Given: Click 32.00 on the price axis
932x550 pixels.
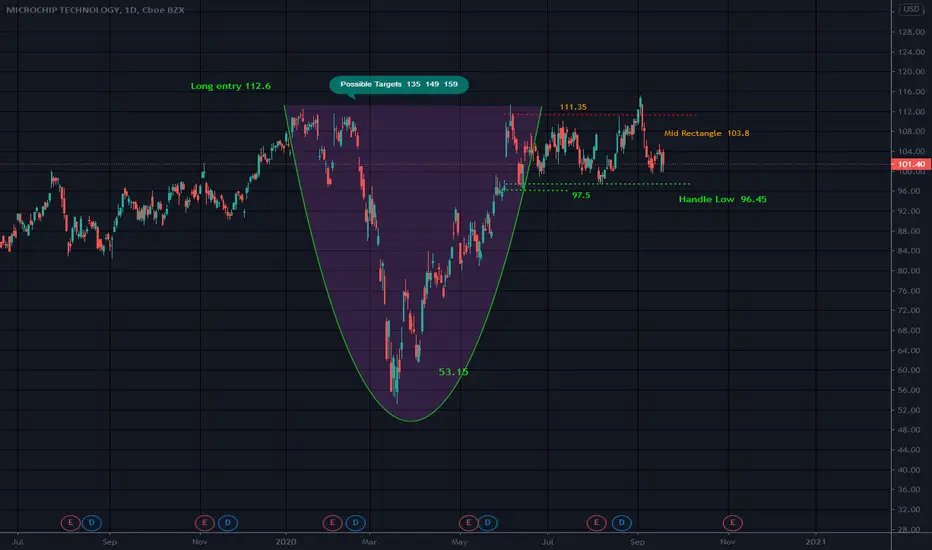Looking at the screenshot, I should point(911,510).
